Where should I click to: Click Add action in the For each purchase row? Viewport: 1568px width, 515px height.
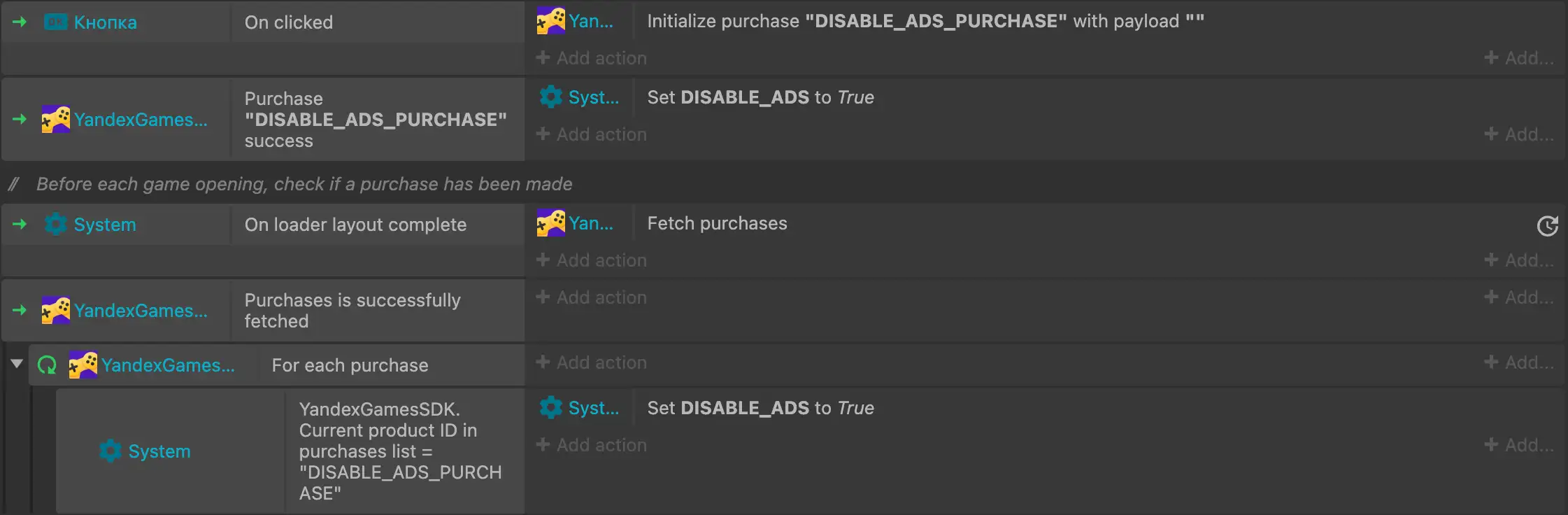pyautogui.click(x=592, y=362)
